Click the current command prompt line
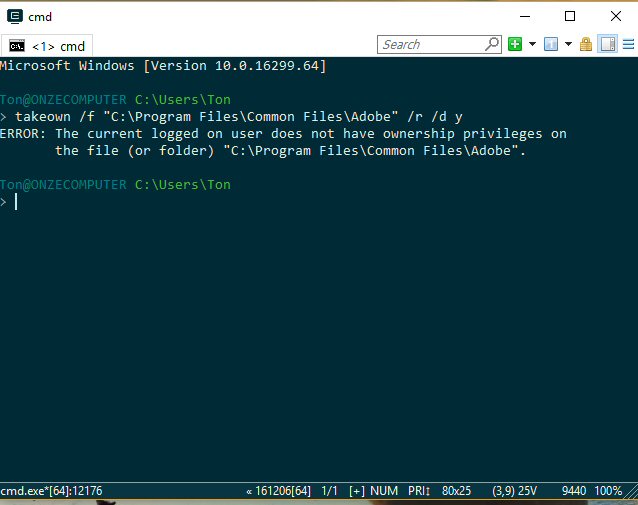This screenshot has height=505, width=638. click(x=9, y=202)
